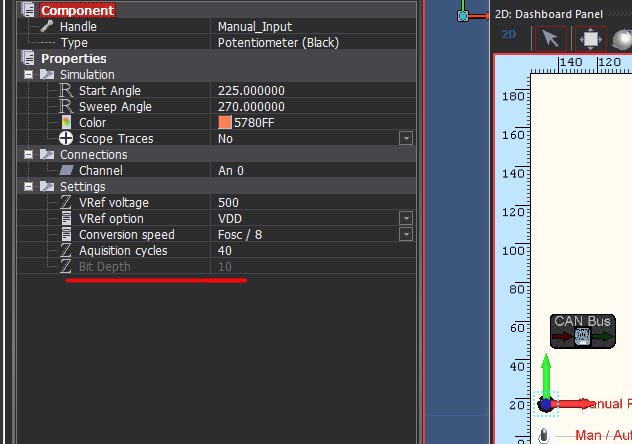Select the Start Angle property row label

(x=110, y=91)
